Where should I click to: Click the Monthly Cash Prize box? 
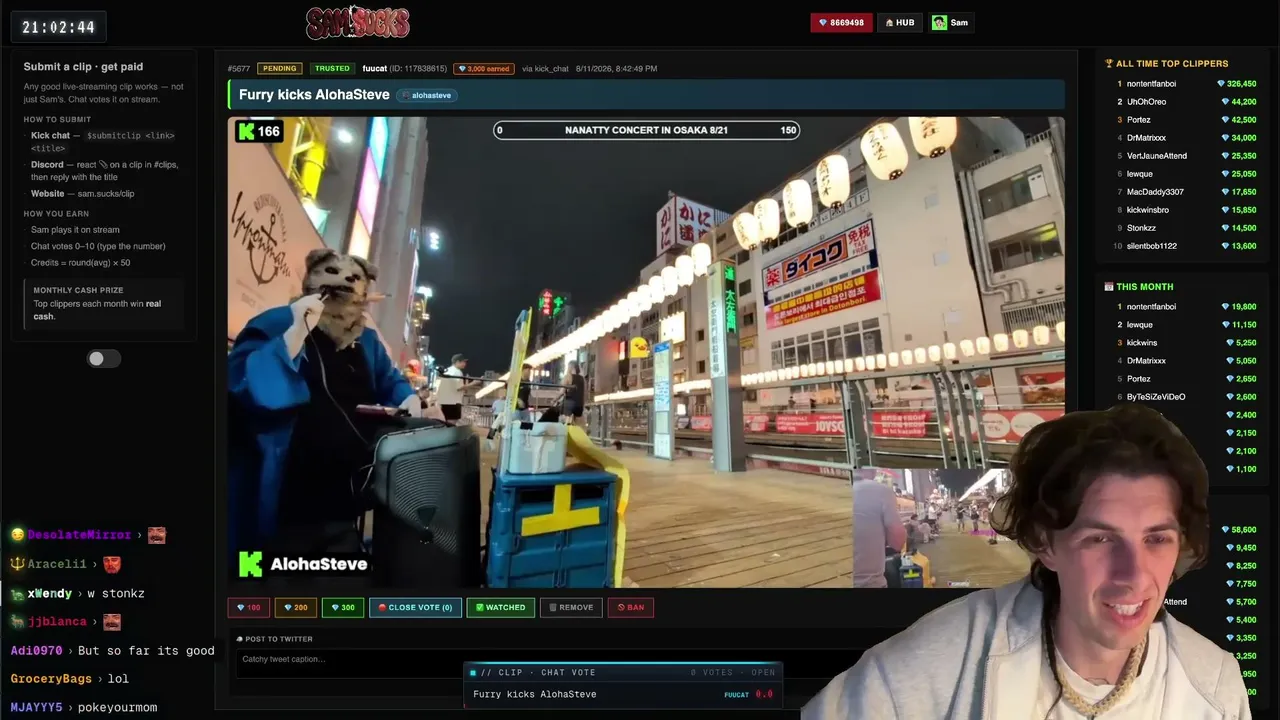click(x=106, y=304)
